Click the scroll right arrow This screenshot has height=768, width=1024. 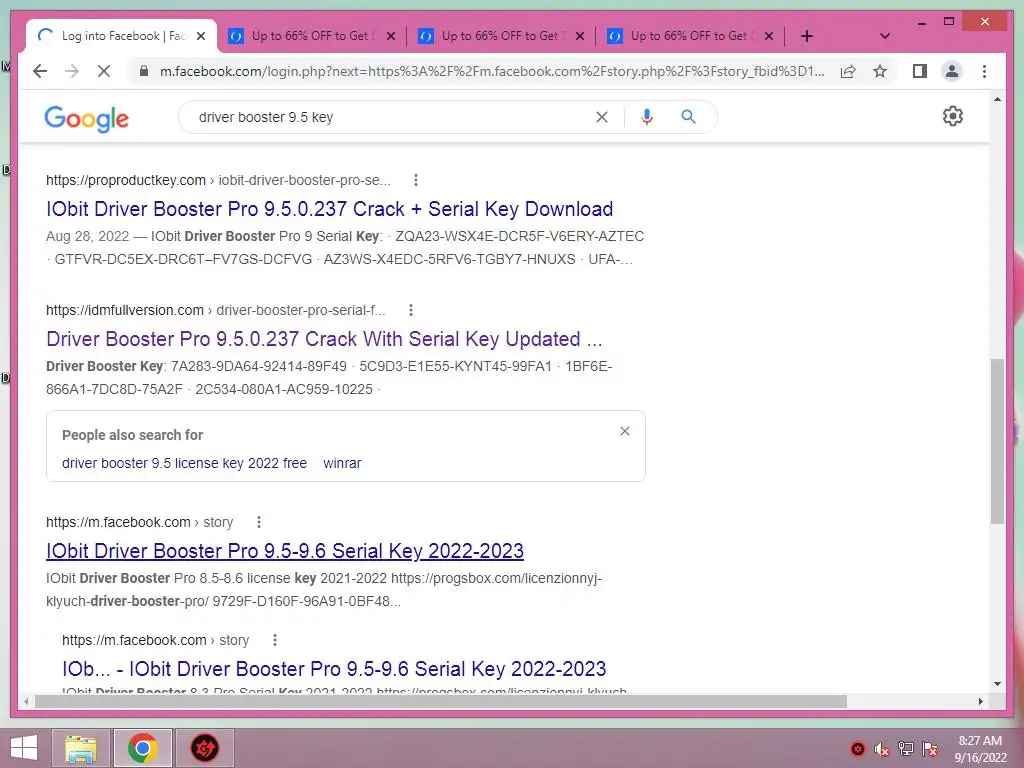click(x=980, y=702)
